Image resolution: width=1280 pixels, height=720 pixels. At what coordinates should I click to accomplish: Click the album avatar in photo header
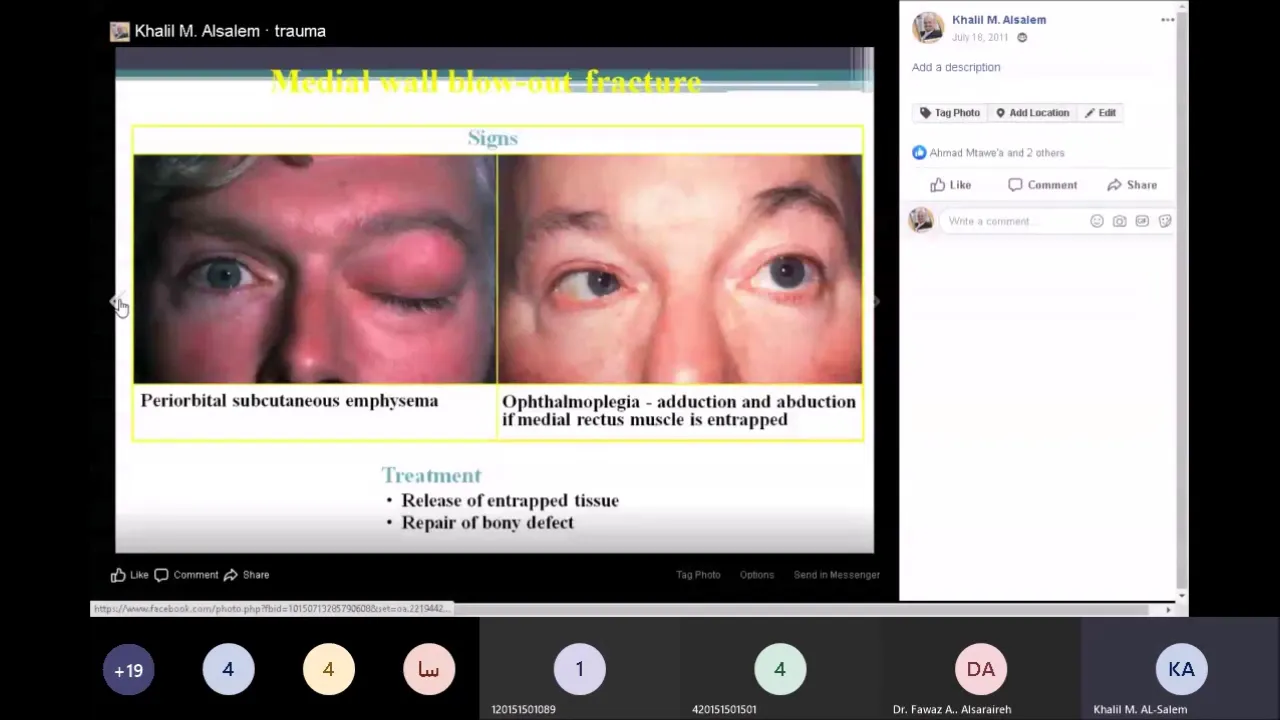tap(120, 31)
